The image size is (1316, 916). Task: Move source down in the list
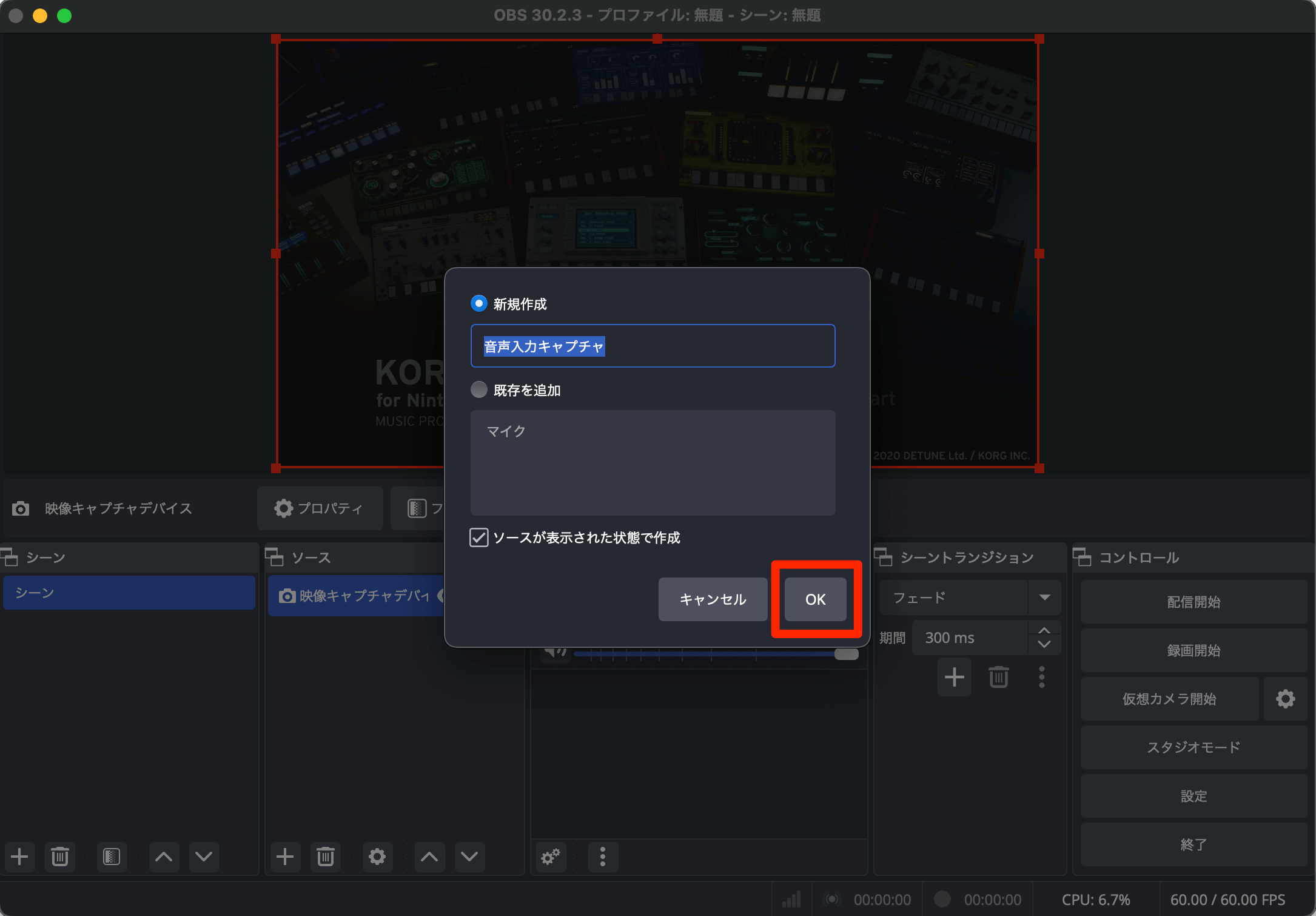tap(469, 857)
